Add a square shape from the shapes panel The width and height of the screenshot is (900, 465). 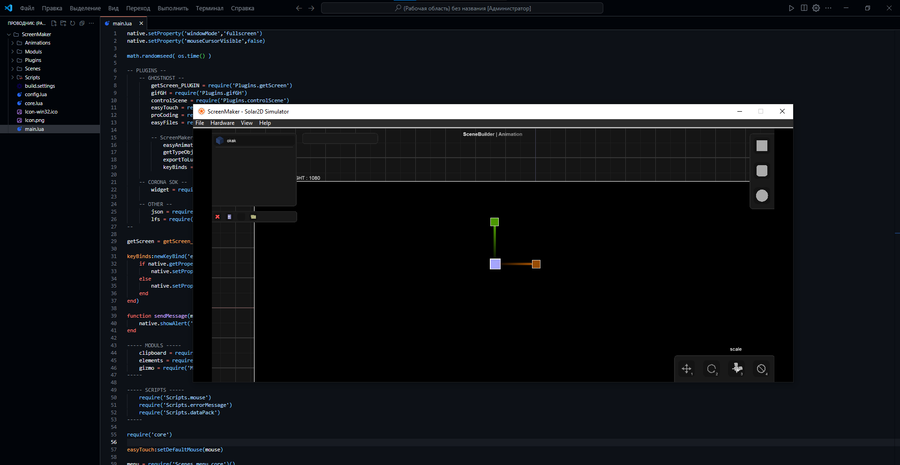(x=762, y=146)
